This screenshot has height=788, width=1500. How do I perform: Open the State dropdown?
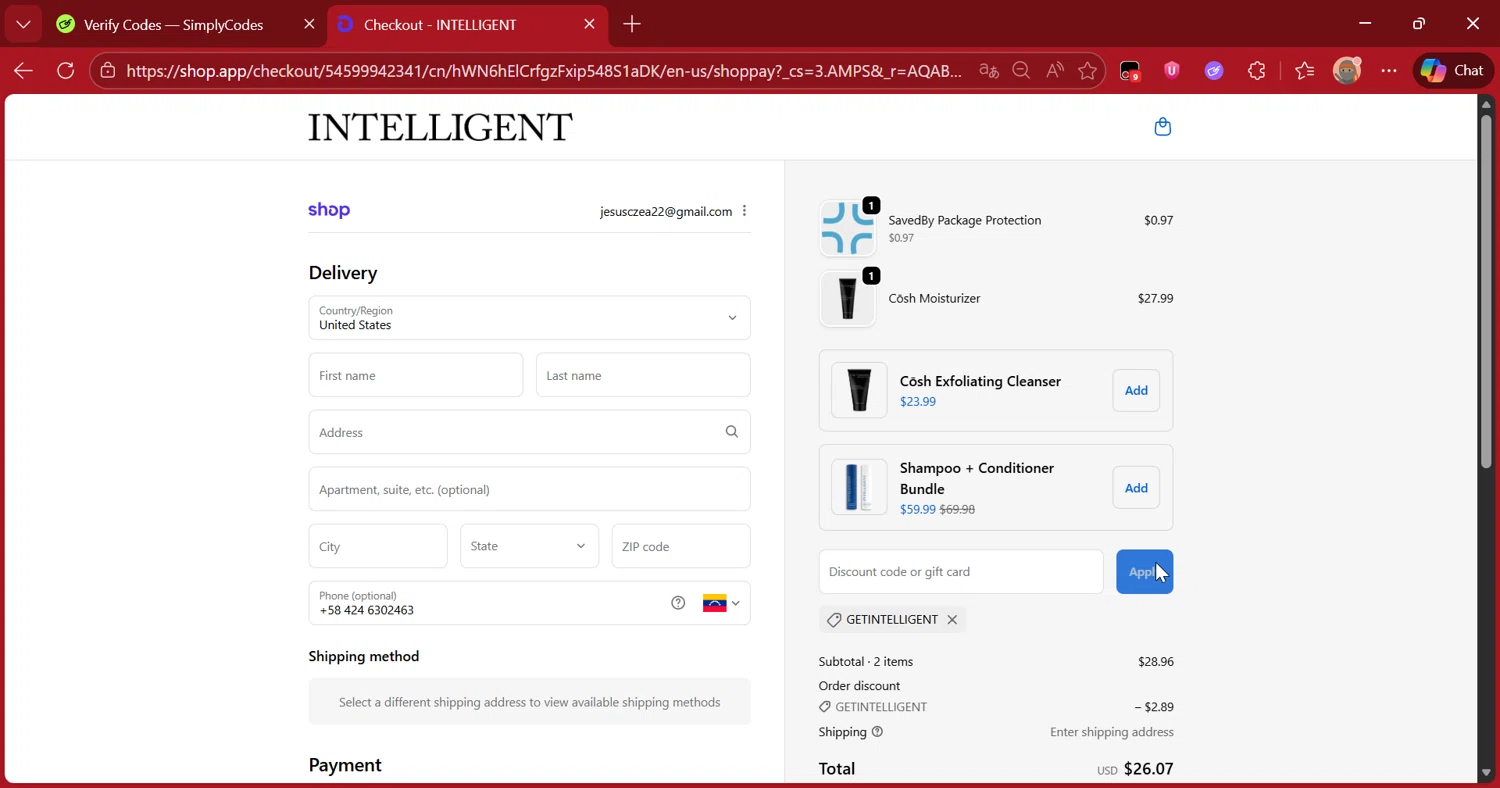click(529, 546)
